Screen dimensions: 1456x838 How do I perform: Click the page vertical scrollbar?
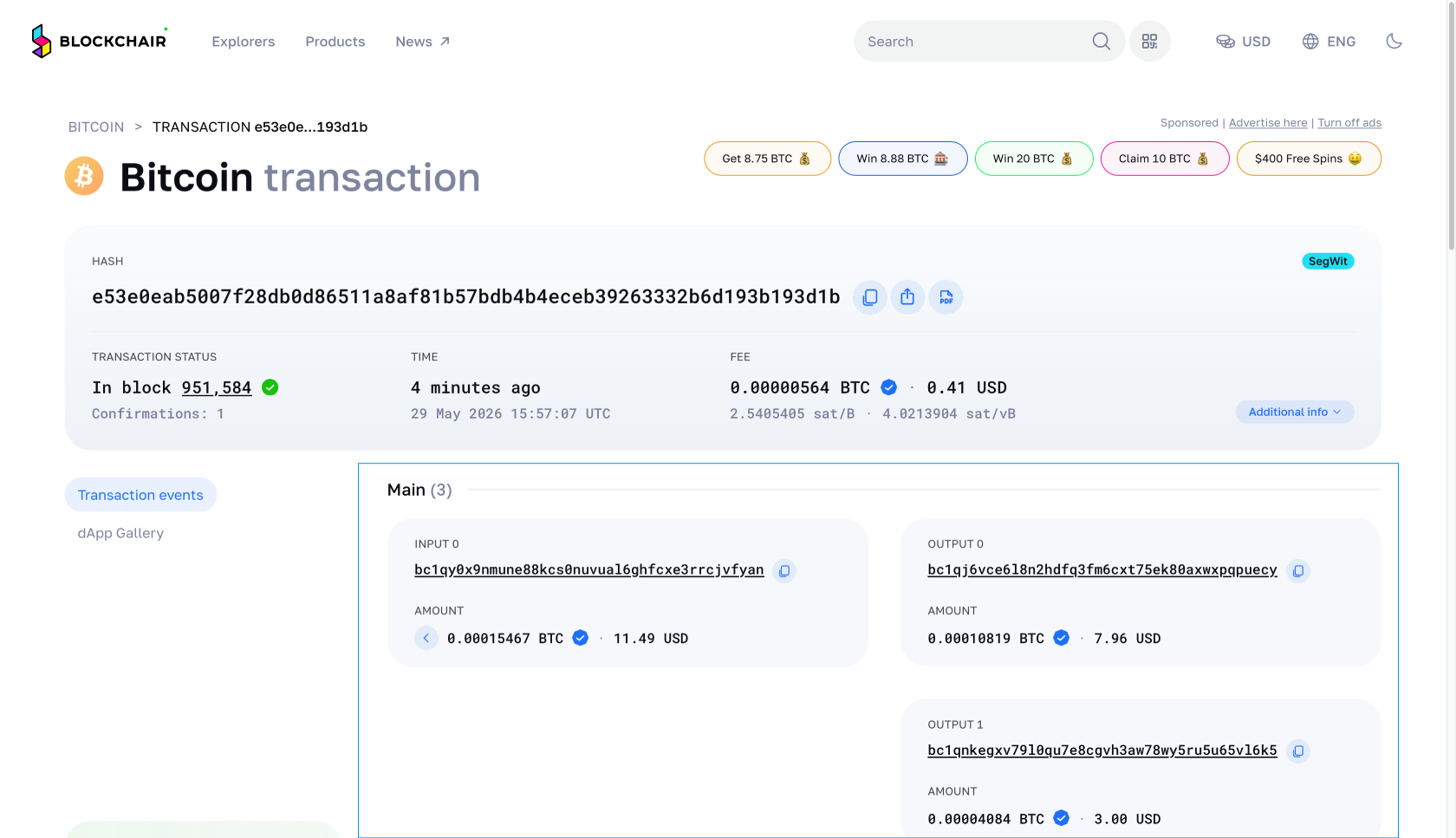pyautogui.click(x=1452, y=126)
